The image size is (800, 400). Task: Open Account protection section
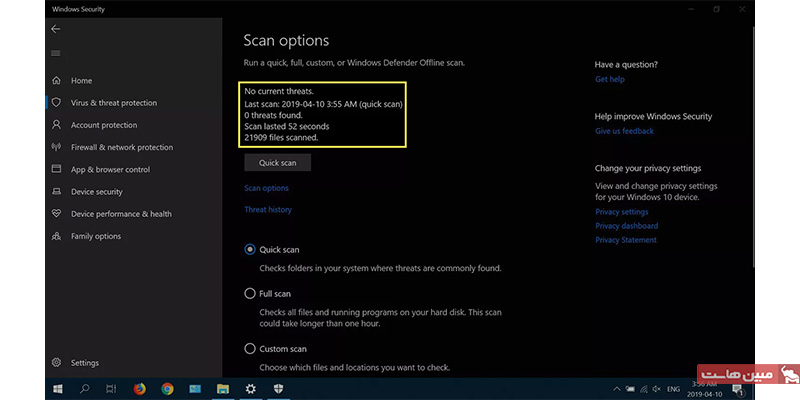[x=104, y=125]
